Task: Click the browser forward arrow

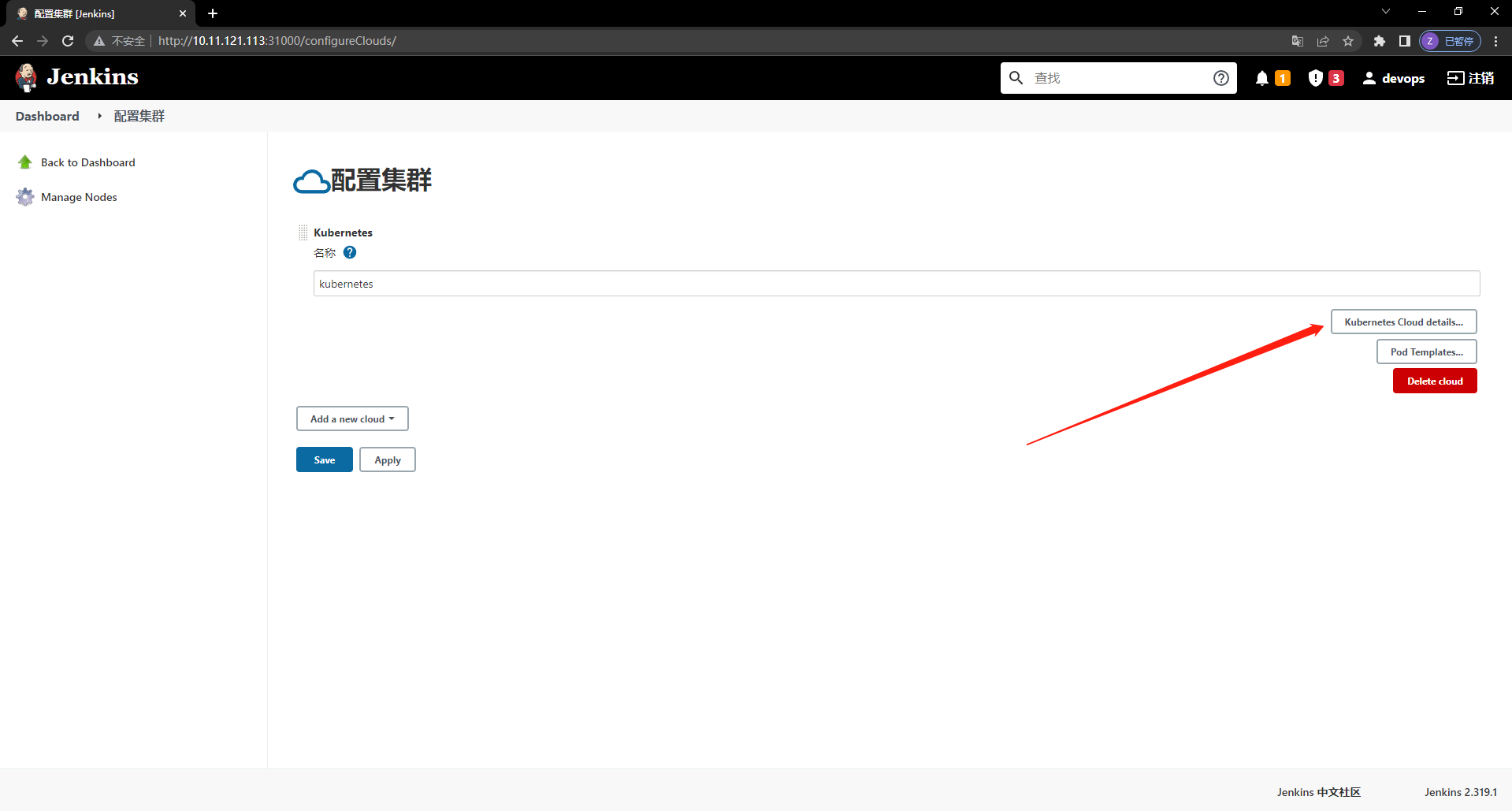Action: [x=43, y=41]
